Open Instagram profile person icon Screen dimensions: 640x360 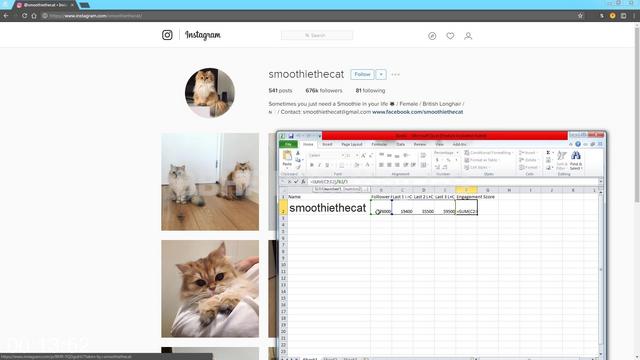click(x=468, y=36)
